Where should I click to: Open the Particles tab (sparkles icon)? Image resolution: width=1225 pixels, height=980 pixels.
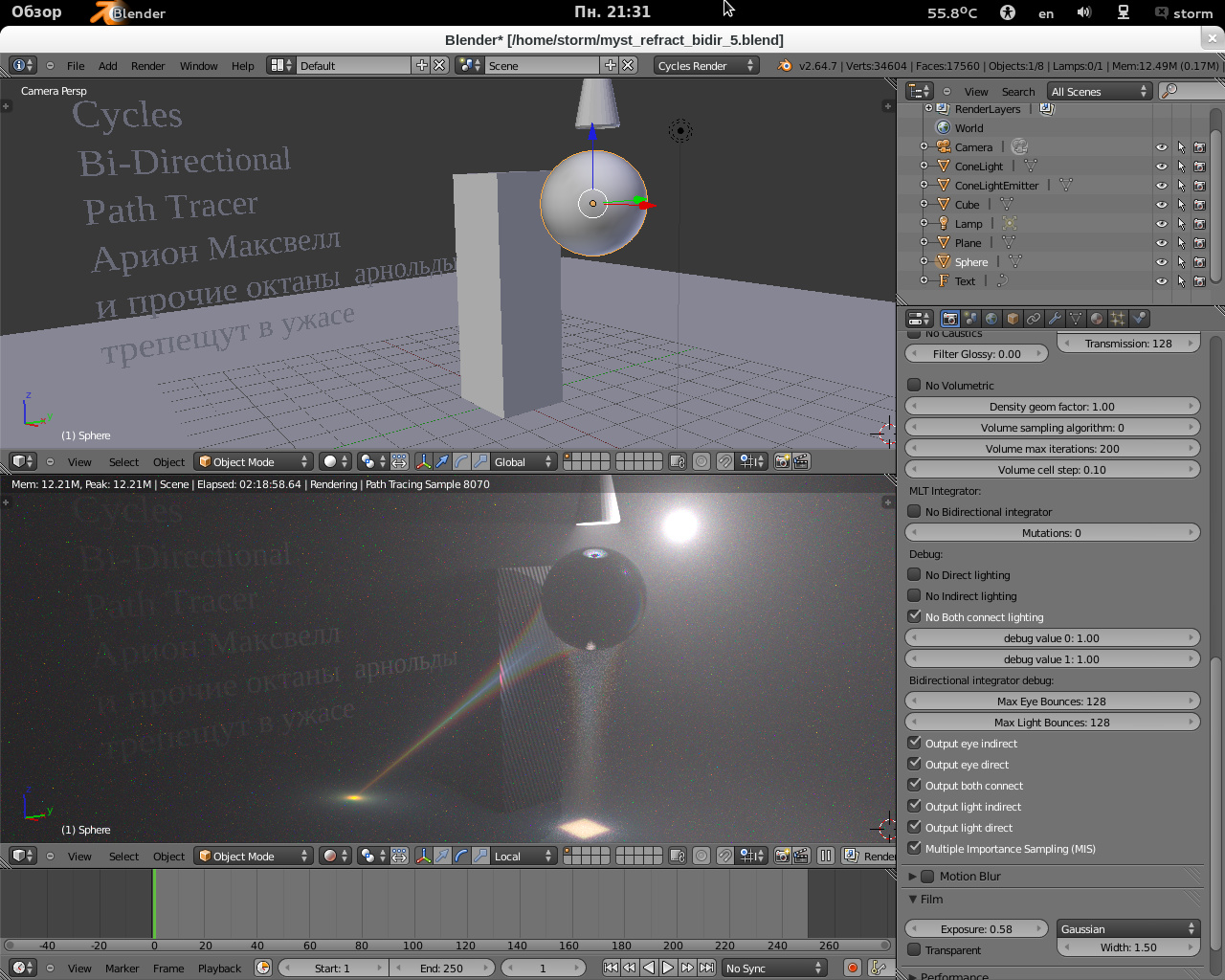point(1118,319)
